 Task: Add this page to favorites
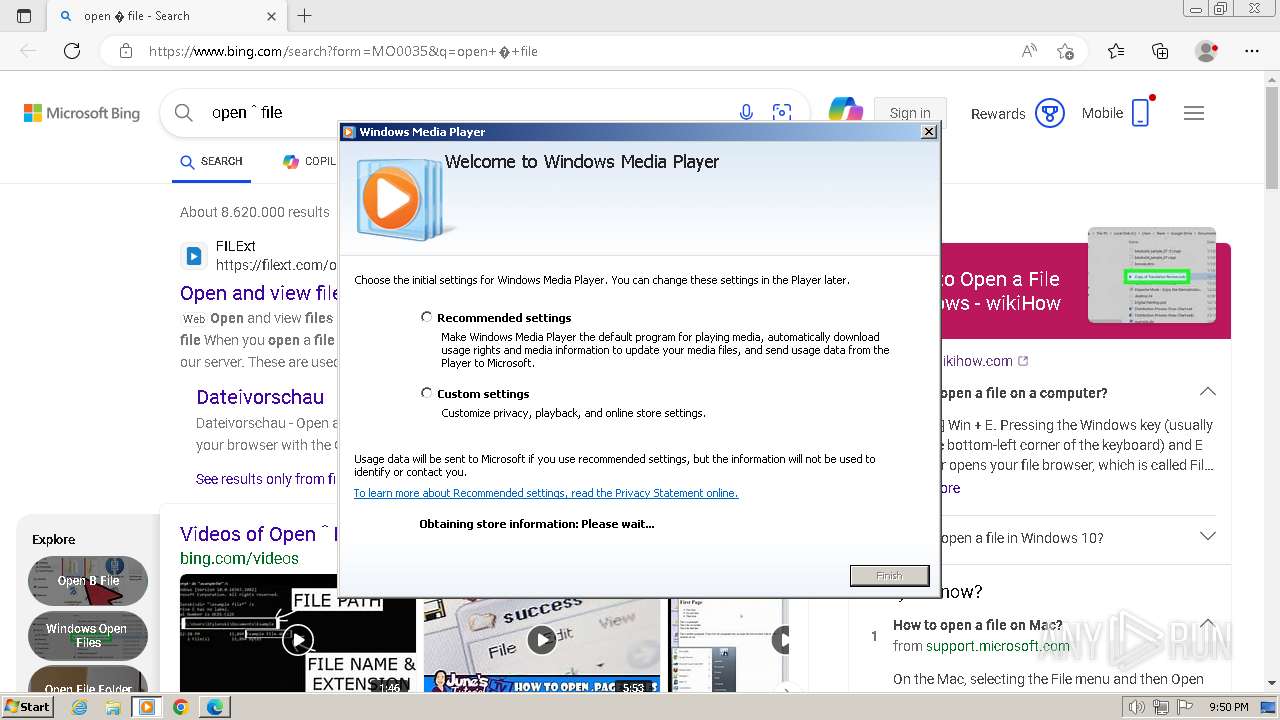(1066, 51)
